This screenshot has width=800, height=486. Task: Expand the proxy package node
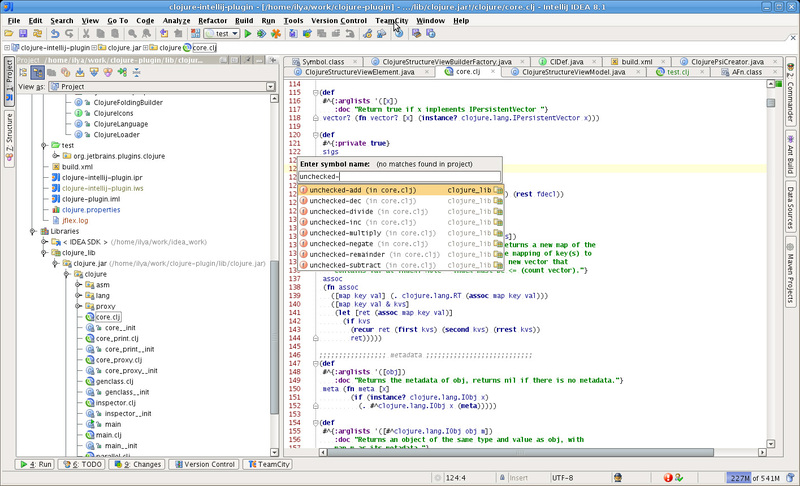(78, 306)
